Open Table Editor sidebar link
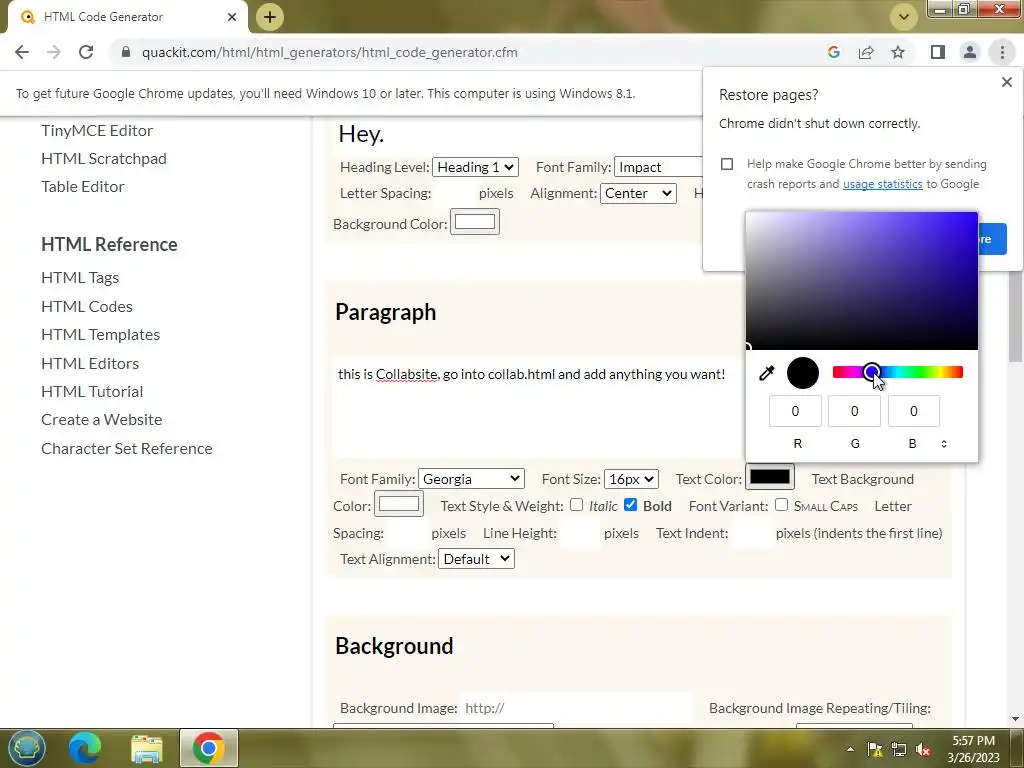 coord(82,187)
